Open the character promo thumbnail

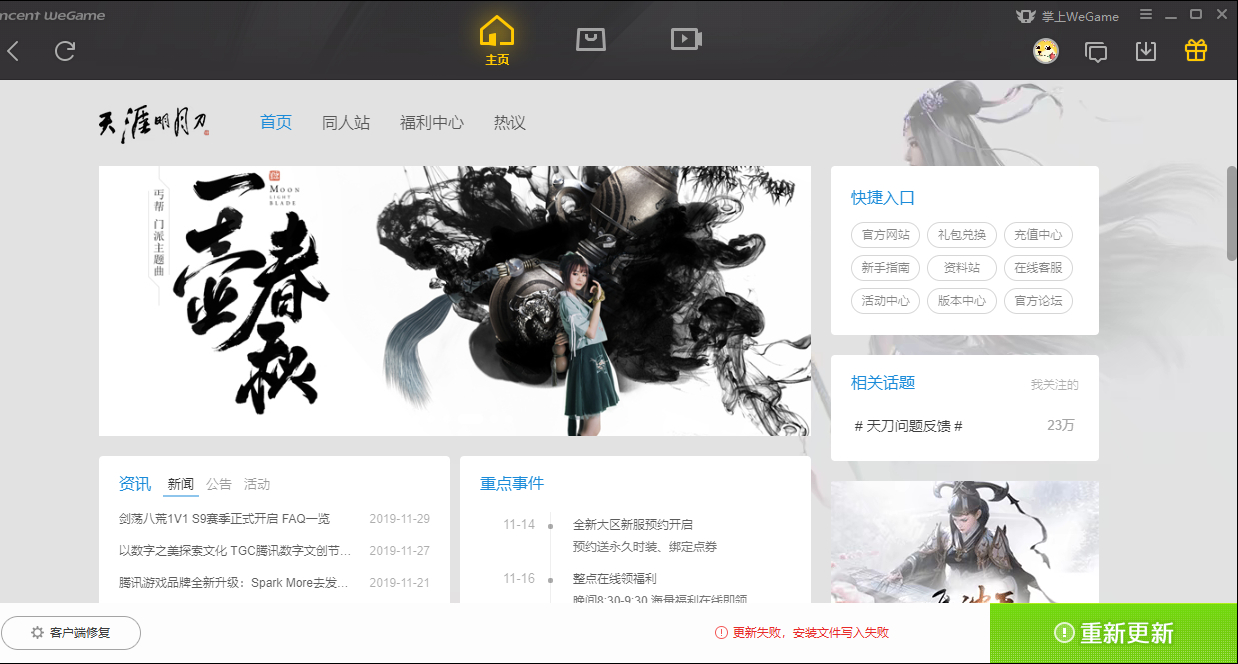coord(965,542)
